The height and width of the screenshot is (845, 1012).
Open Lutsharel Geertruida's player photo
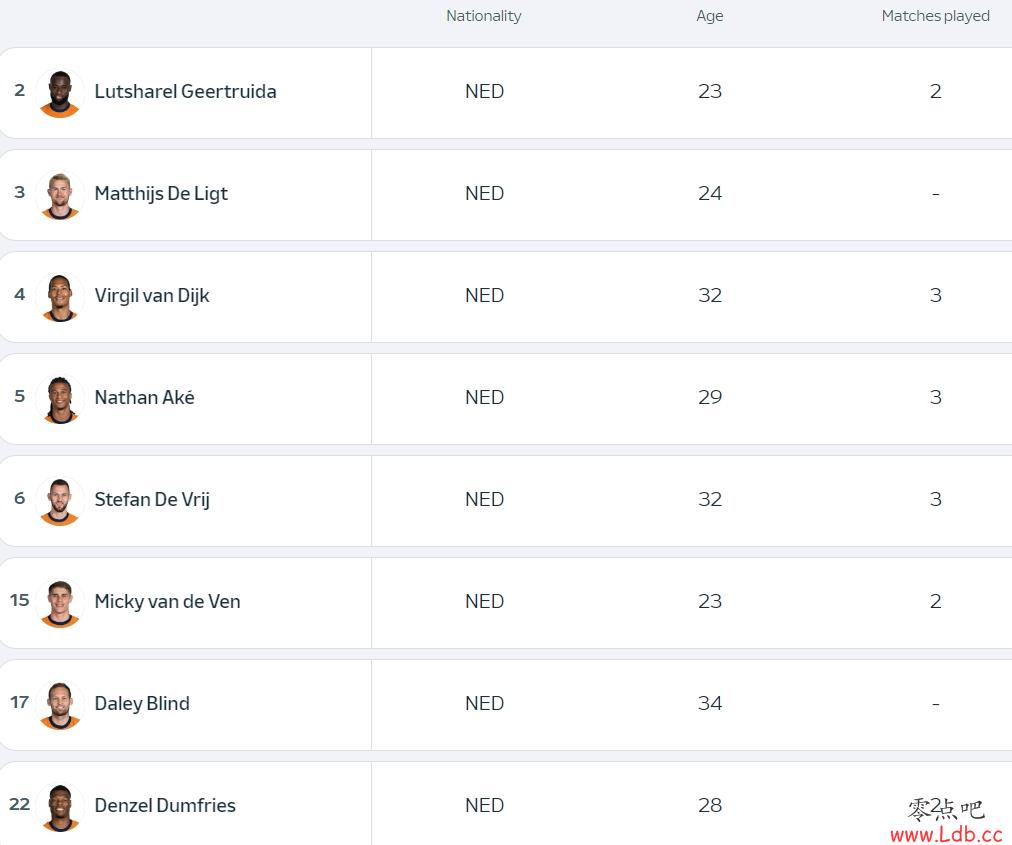(59, 93)
